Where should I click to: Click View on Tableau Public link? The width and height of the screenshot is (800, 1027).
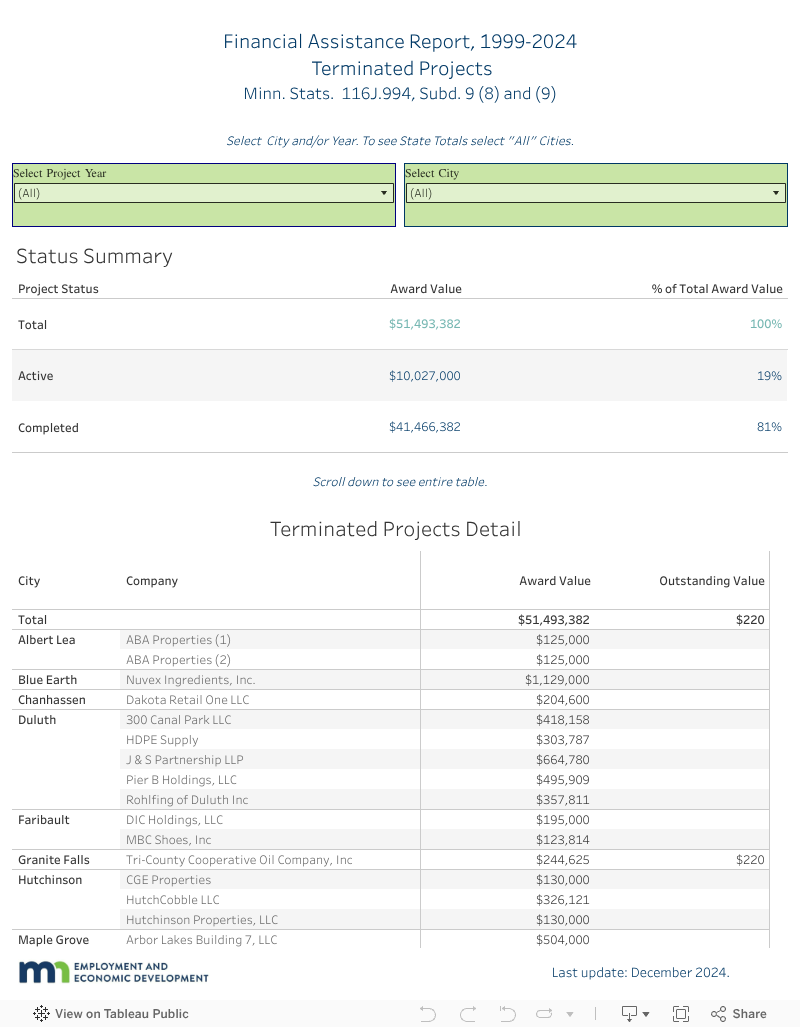(x=121, y=1013)
